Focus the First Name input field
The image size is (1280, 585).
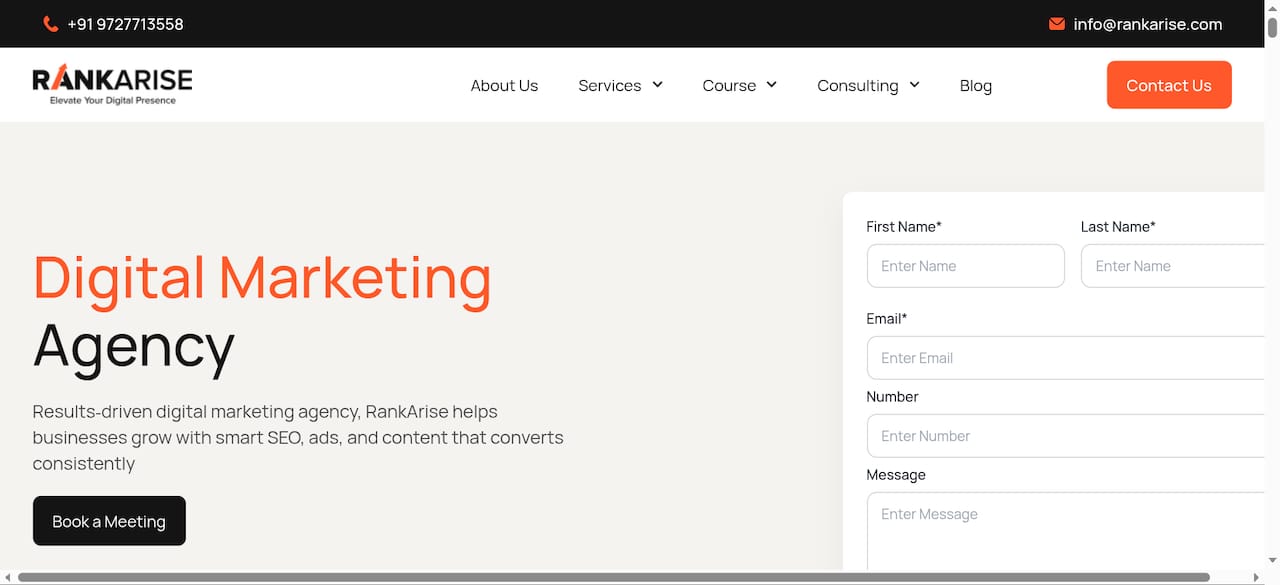click(966, 266)
